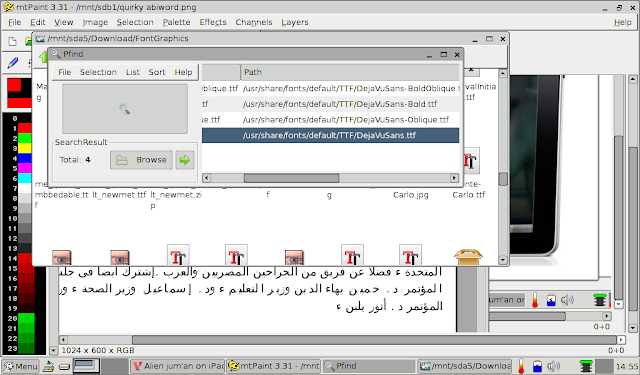Click the desktop pager in the taskbar
Image resolution: width=640 pixels, height=375 pixels.
[86, 366]
